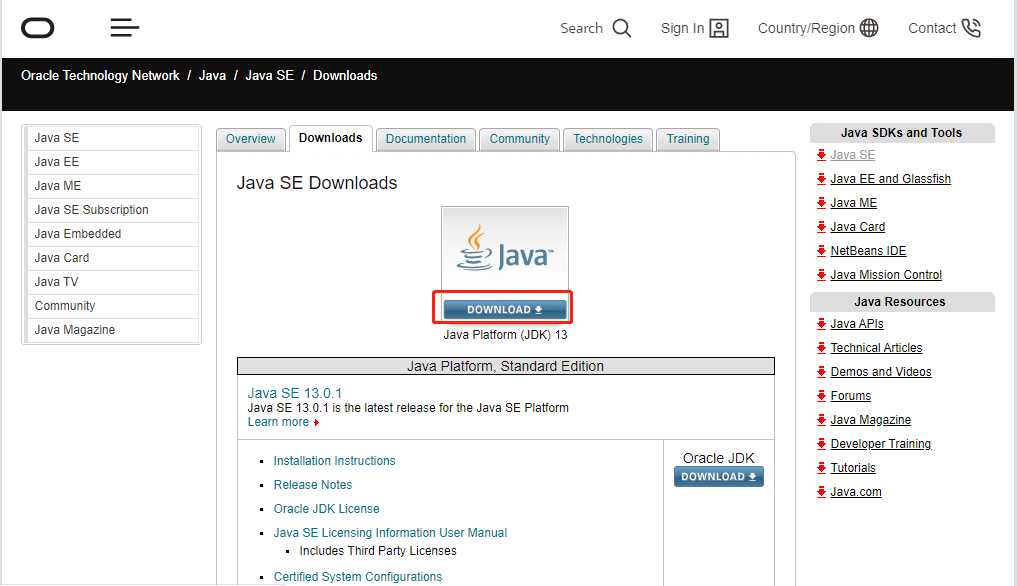Select Java ME in left sidebar
Screen dimensions: 1017x586
[113, 186]
